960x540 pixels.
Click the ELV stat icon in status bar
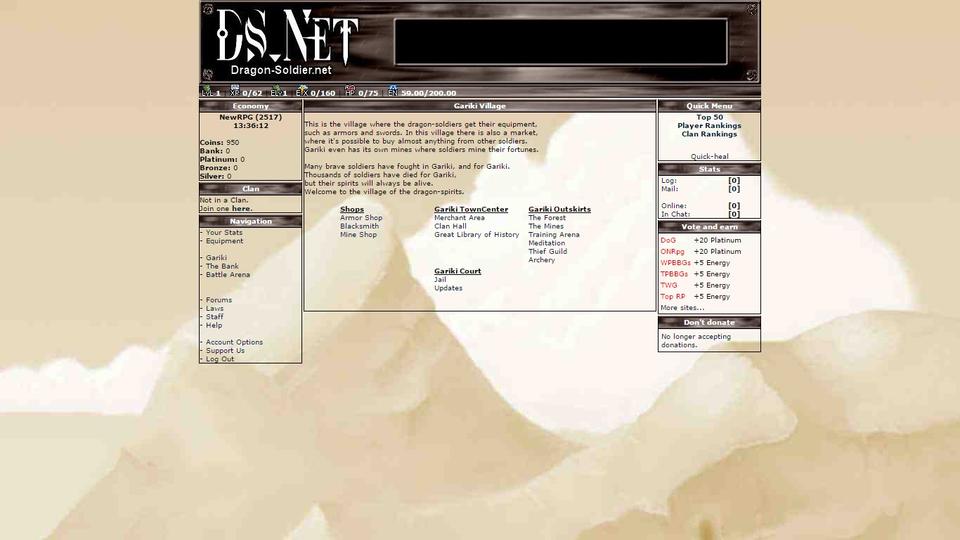(276, 92)
